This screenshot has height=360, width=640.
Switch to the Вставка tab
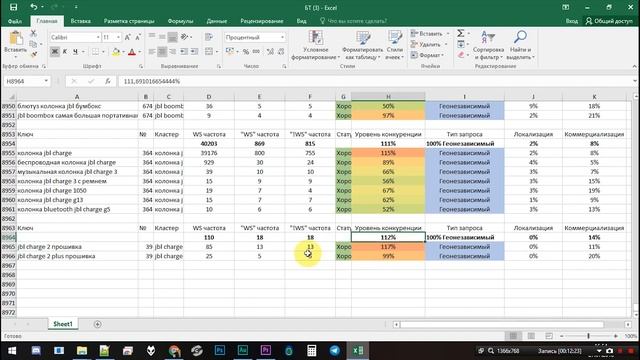coord(80,21)
